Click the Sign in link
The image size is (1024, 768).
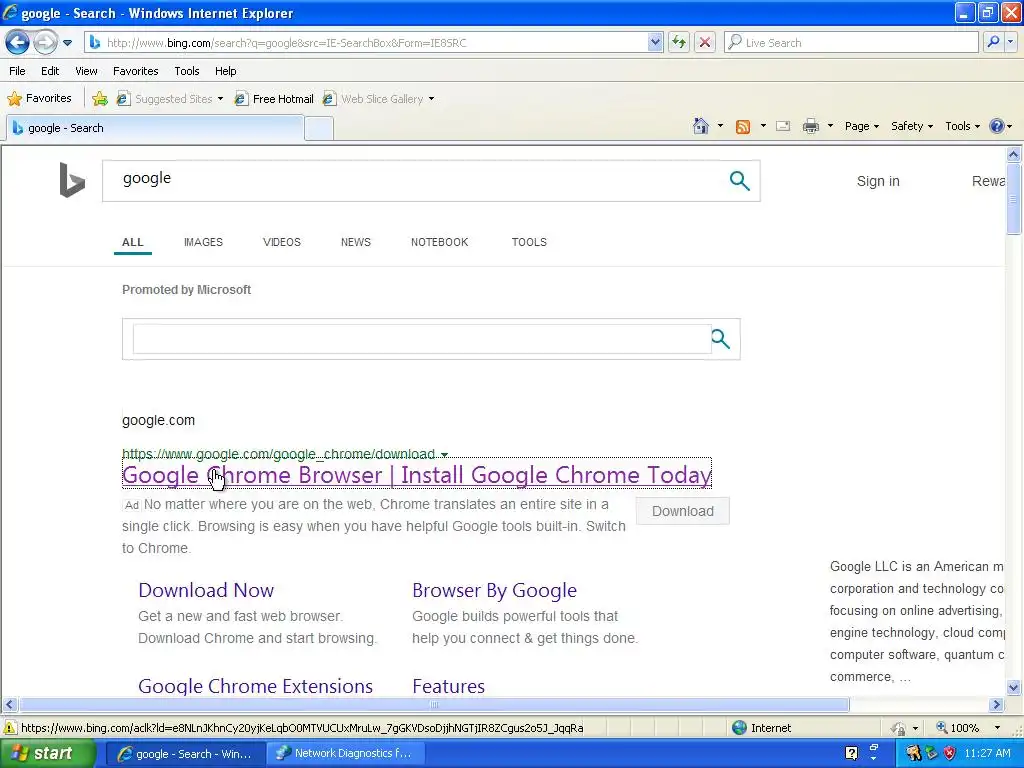[878, 181]
